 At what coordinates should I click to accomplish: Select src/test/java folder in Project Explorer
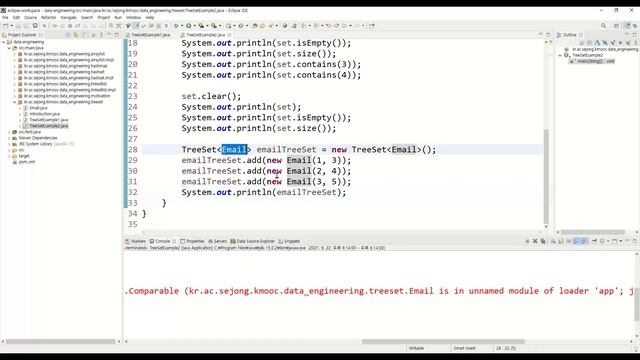tap(29, 132)
